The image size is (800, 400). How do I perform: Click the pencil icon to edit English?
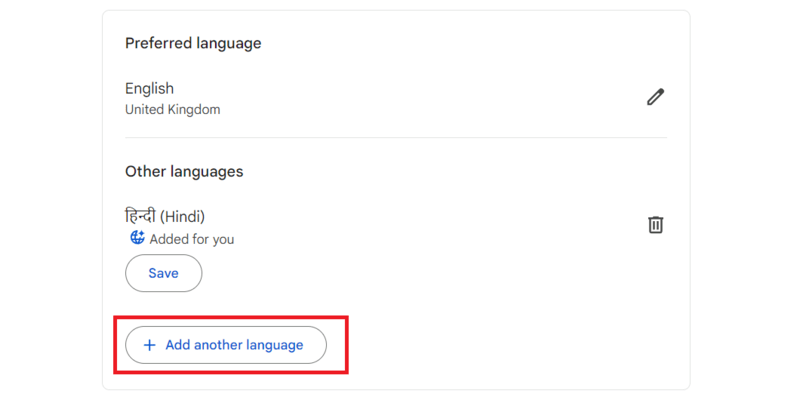655,97
